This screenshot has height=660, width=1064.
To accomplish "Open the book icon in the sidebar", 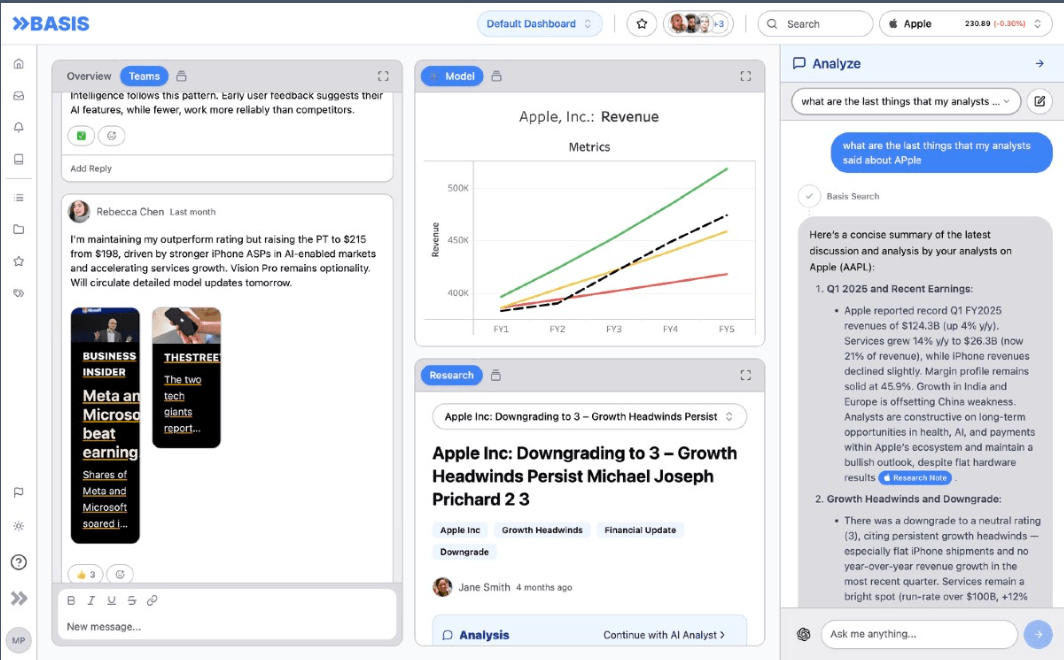I will coord(19,159).
